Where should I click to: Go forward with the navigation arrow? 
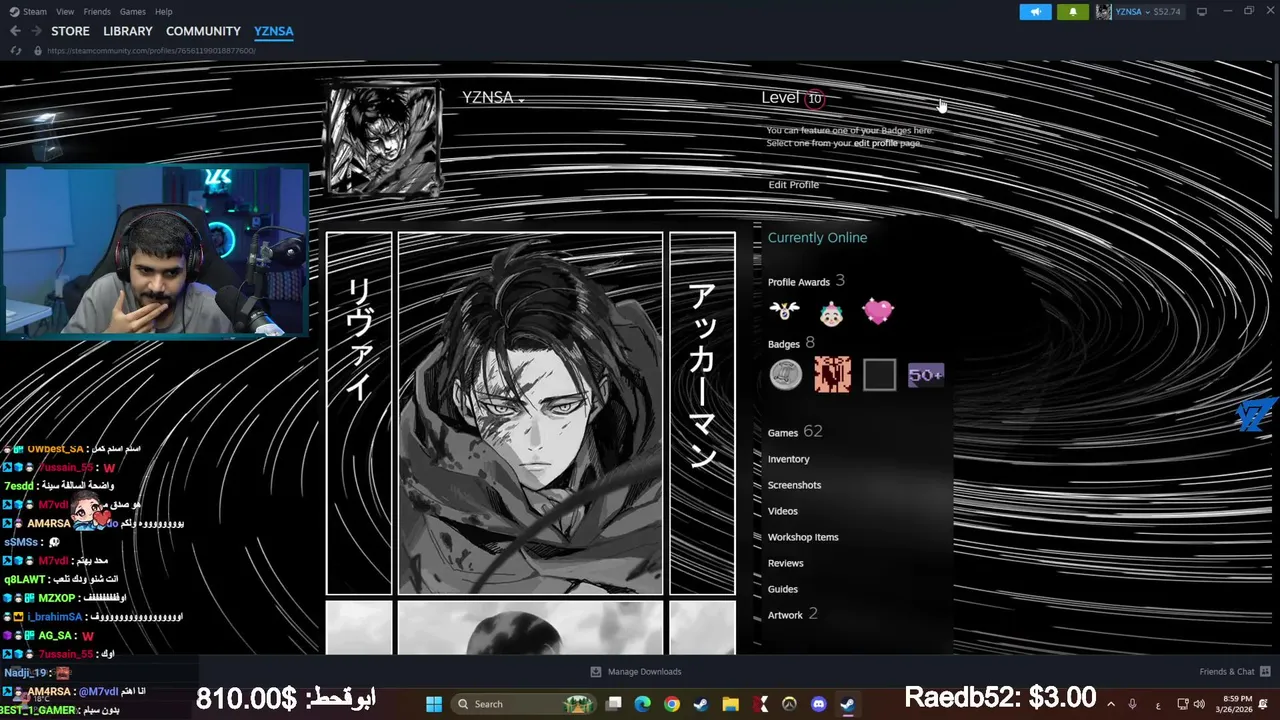(36, 31)
